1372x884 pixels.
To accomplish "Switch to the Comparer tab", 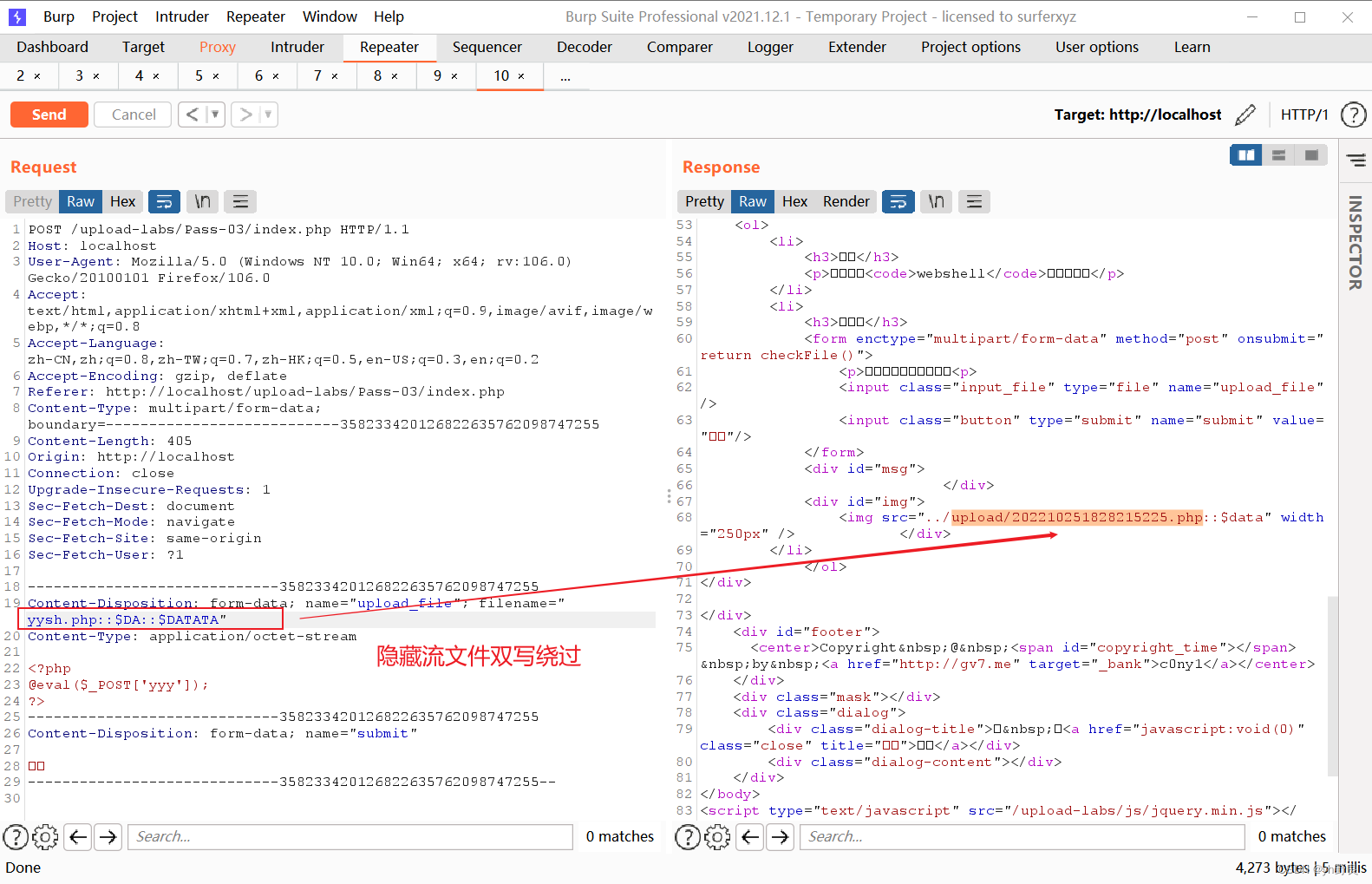I will [680, 47].
